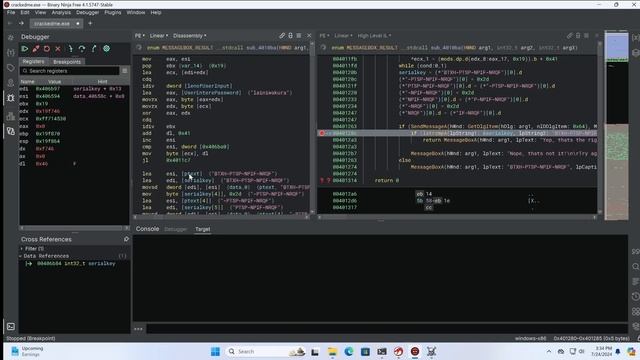This screenshot has height=360, width=640.
Task: Click the link icon in High Level IL pane
Action: pyautogui.click(x=569, y=36)
